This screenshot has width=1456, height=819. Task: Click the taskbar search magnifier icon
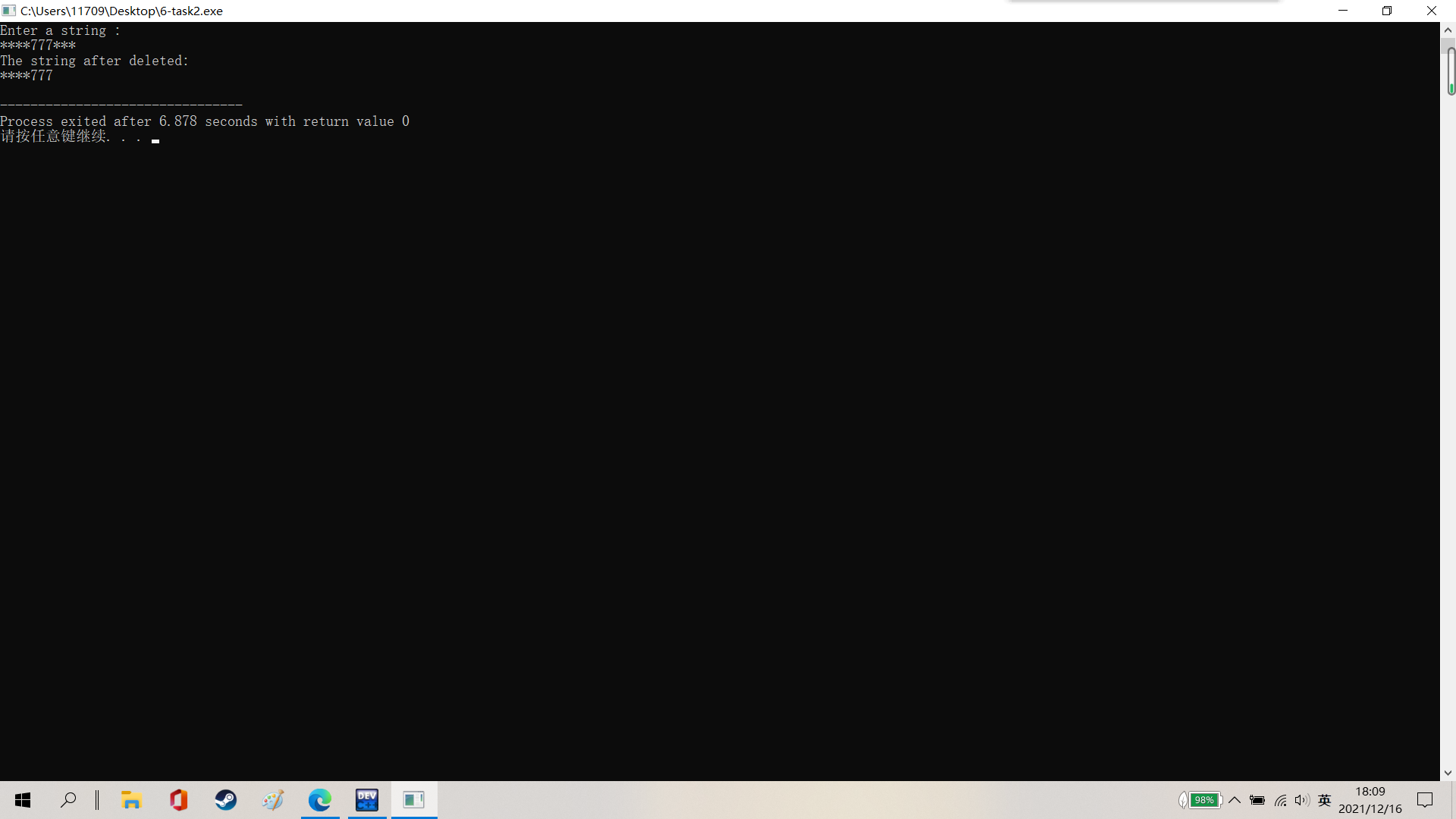(68, 800)
